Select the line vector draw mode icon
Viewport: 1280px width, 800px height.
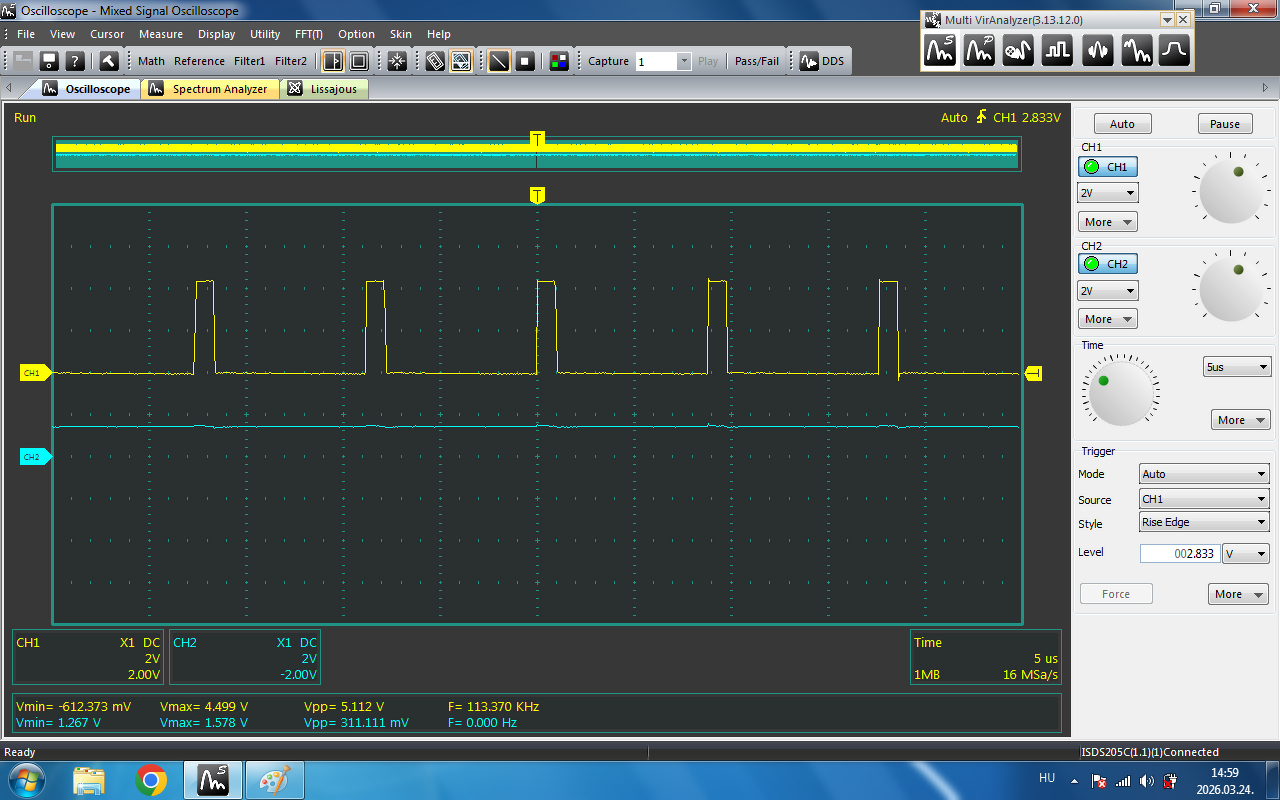point(498,61)
